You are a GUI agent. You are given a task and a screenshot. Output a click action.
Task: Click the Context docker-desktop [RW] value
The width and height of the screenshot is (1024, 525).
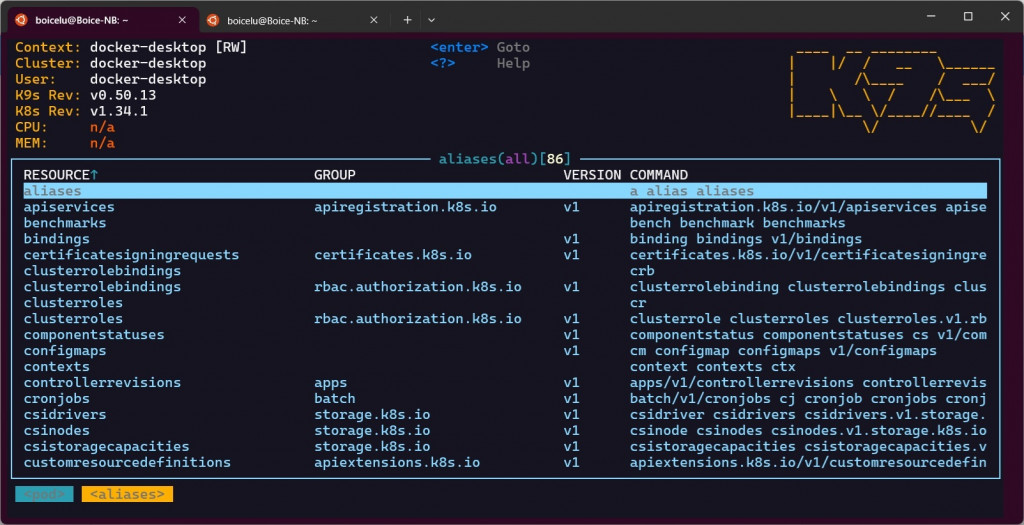[168, 47]
